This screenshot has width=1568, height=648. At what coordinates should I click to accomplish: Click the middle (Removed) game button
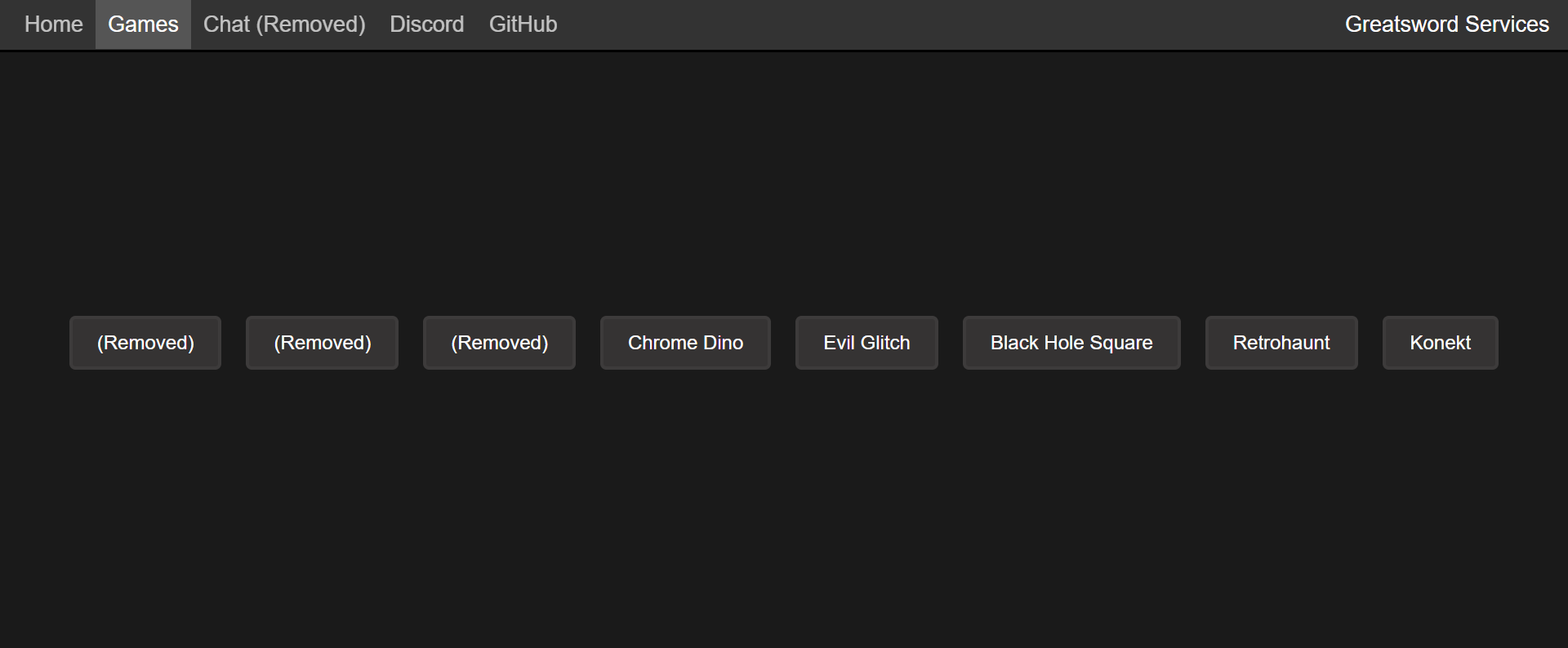pos(322,343)
